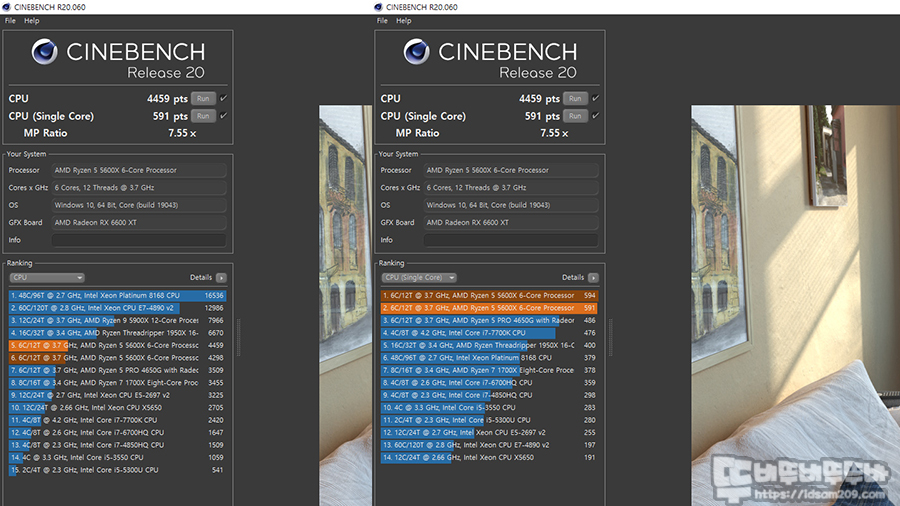The height and width of the screenshot is (506, 900).
Task: Select i7-7700K row scoring 2420
Action: tap(117, 420)
